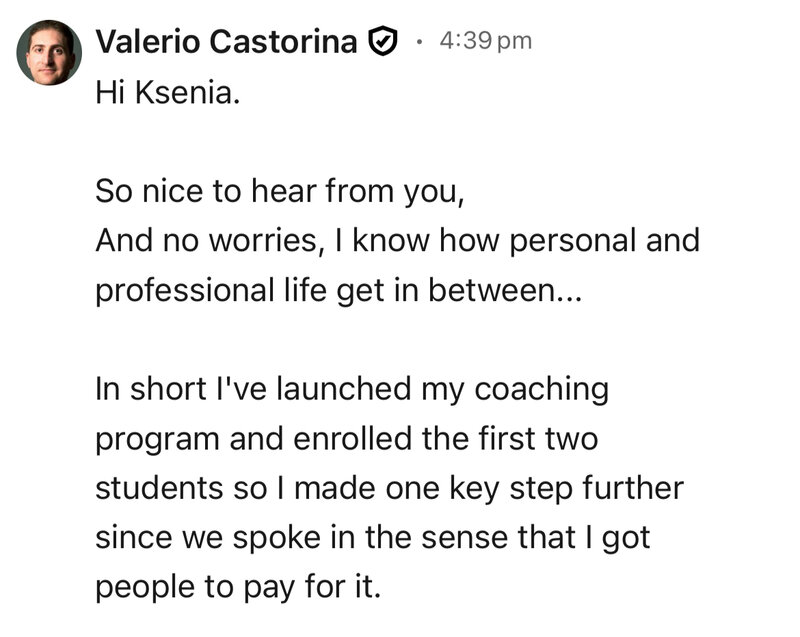Click the line "In short I've launched my coaching"
This screenshot has height=637, width=800.
coord(352,390)
